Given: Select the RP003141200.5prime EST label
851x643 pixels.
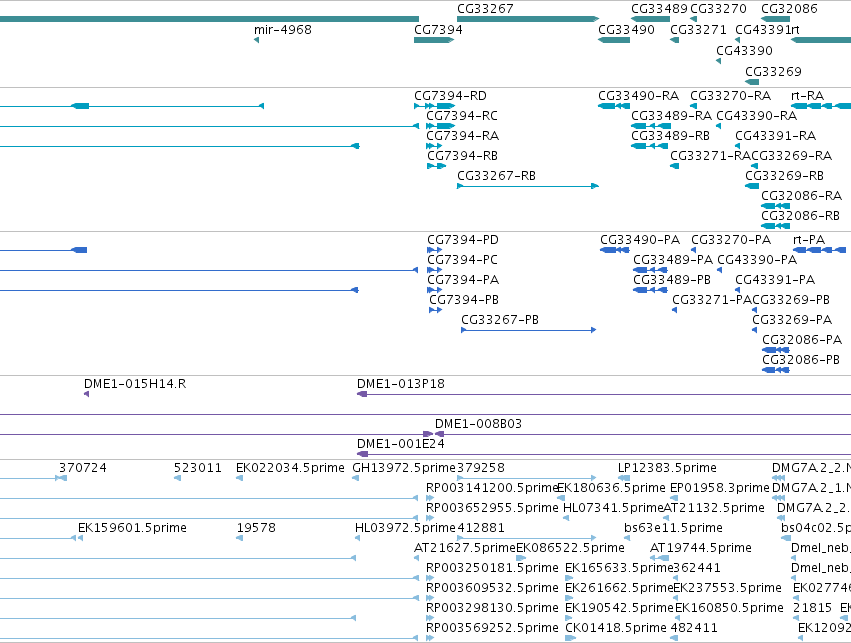Looking at the screenshot, I should pyautogui.click(x=492, y=488).
